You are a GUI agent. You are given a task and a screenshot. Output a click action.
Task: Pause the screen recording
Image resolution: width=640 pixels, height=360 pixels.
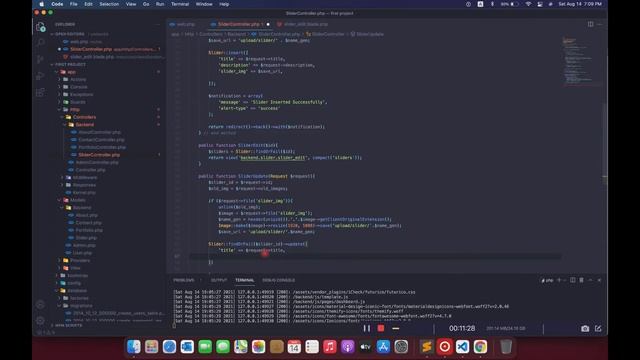coord(367,328)
